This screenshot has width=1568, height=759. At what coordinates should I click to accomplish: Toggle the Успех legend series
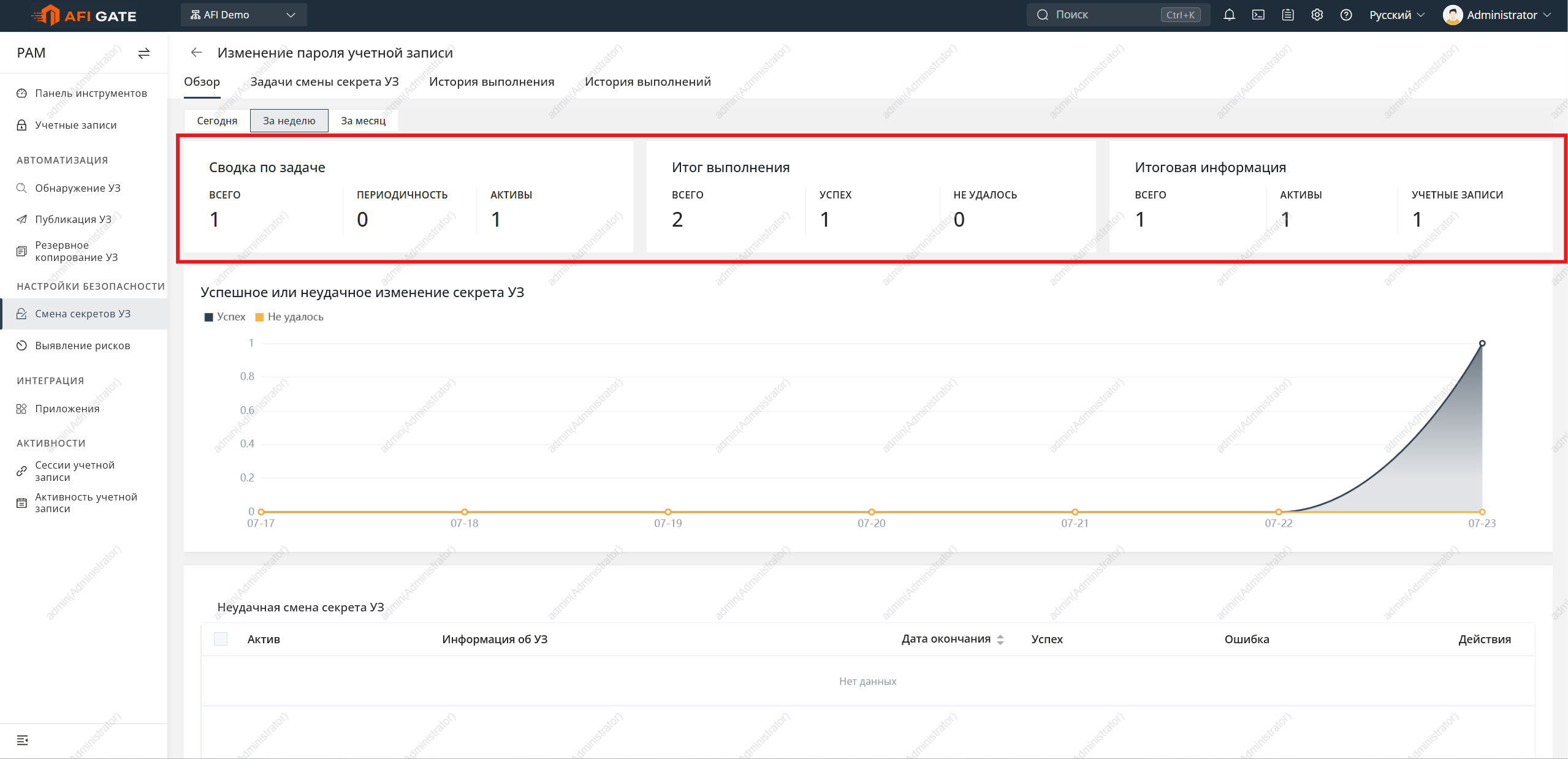point(225,317)
